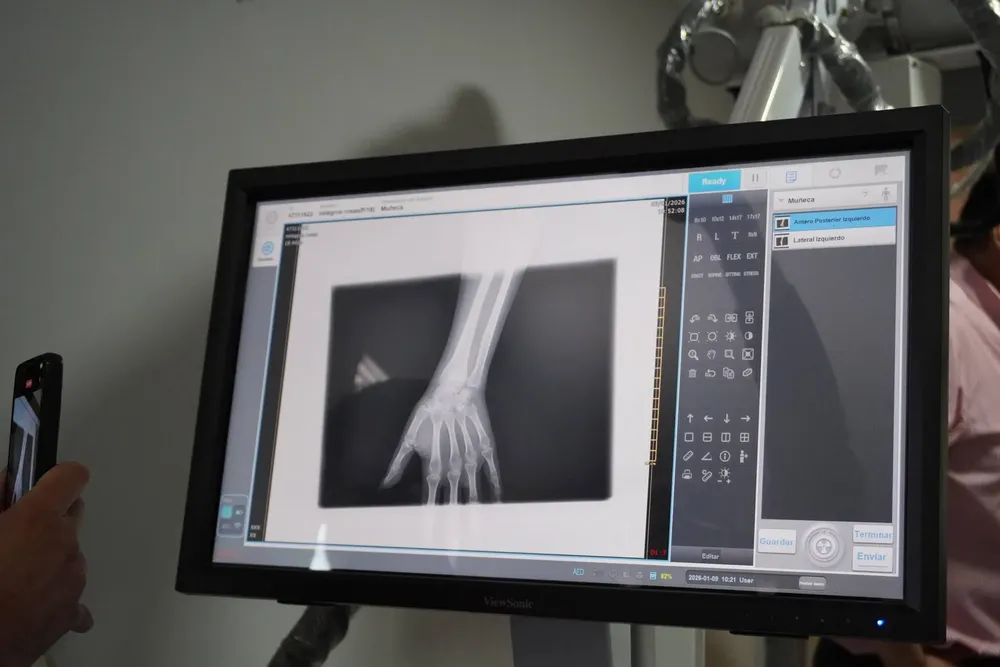The width and height of the screenshot is (1000, 667).
Task: Toggle the R side marker
Action: (699, 236)
